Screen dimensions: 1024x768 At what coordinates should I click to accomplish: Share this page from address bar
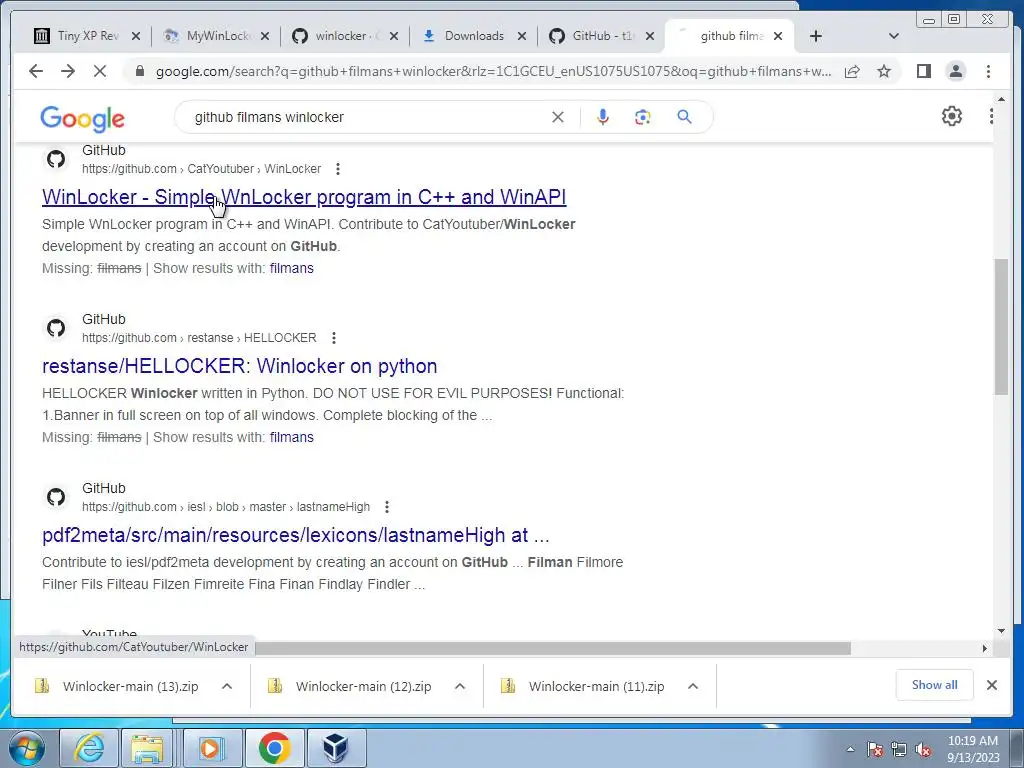coord(852,71)
